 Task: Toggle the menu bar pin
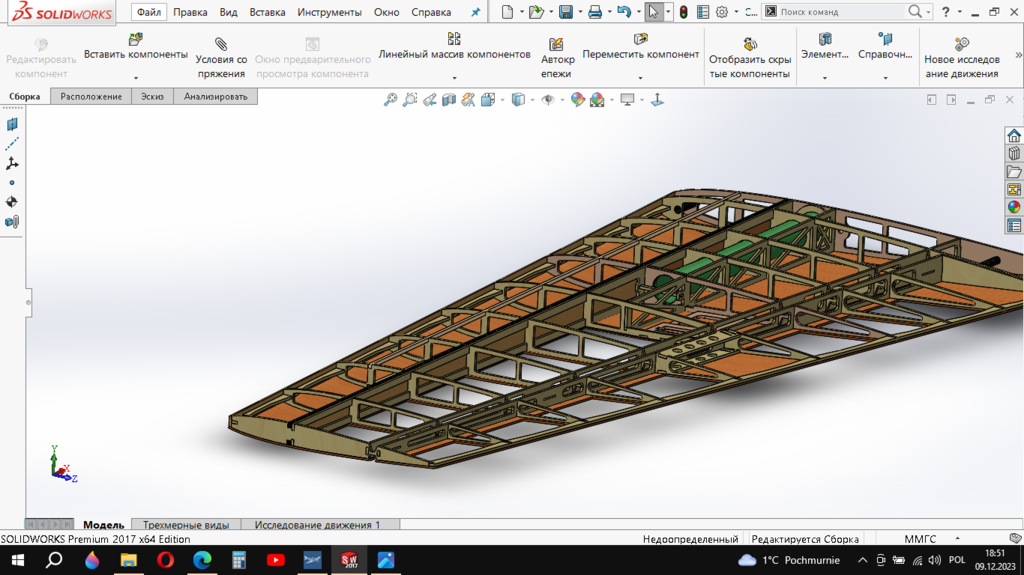(x=475, y=13)
